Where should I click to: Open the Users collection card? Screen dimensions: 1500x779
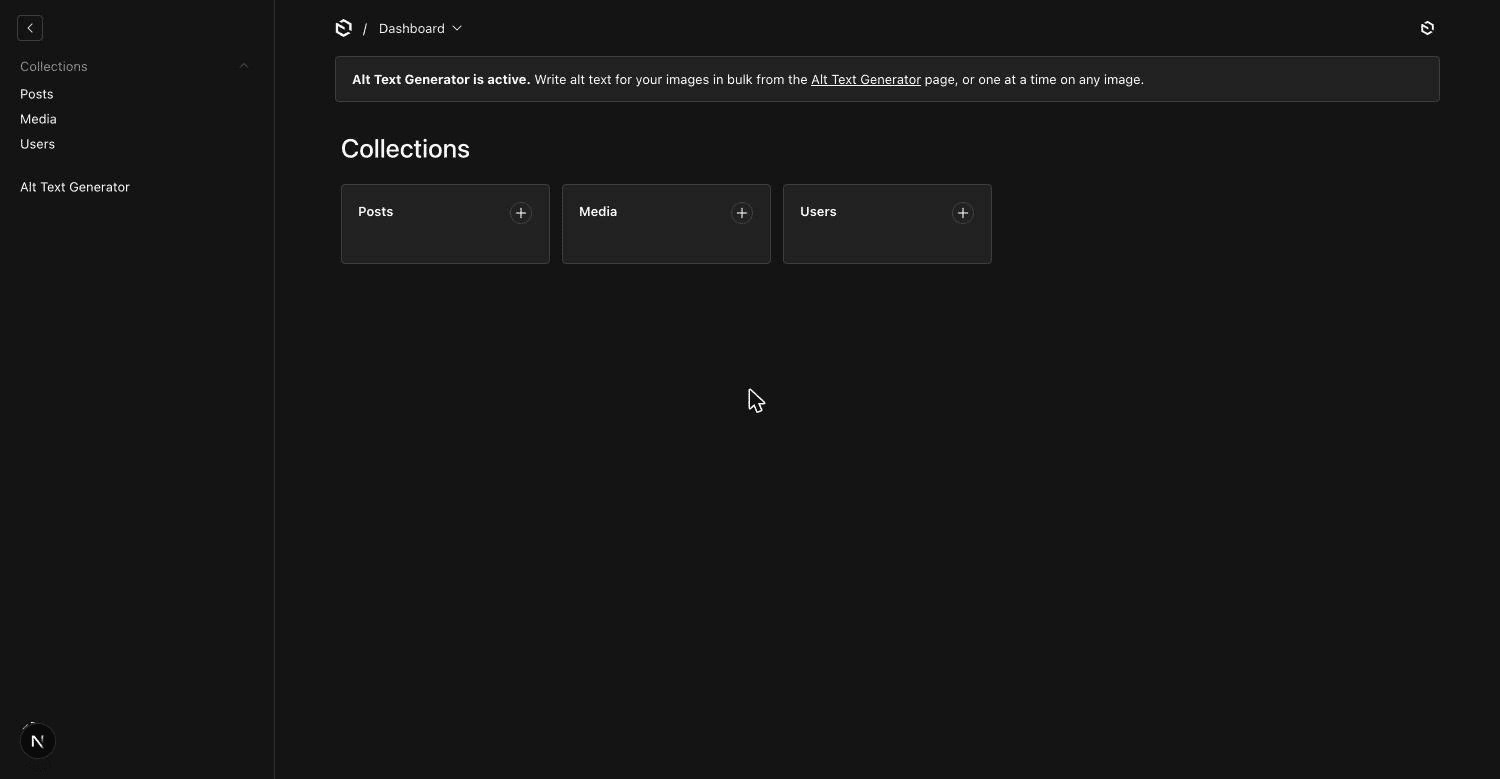887,224
